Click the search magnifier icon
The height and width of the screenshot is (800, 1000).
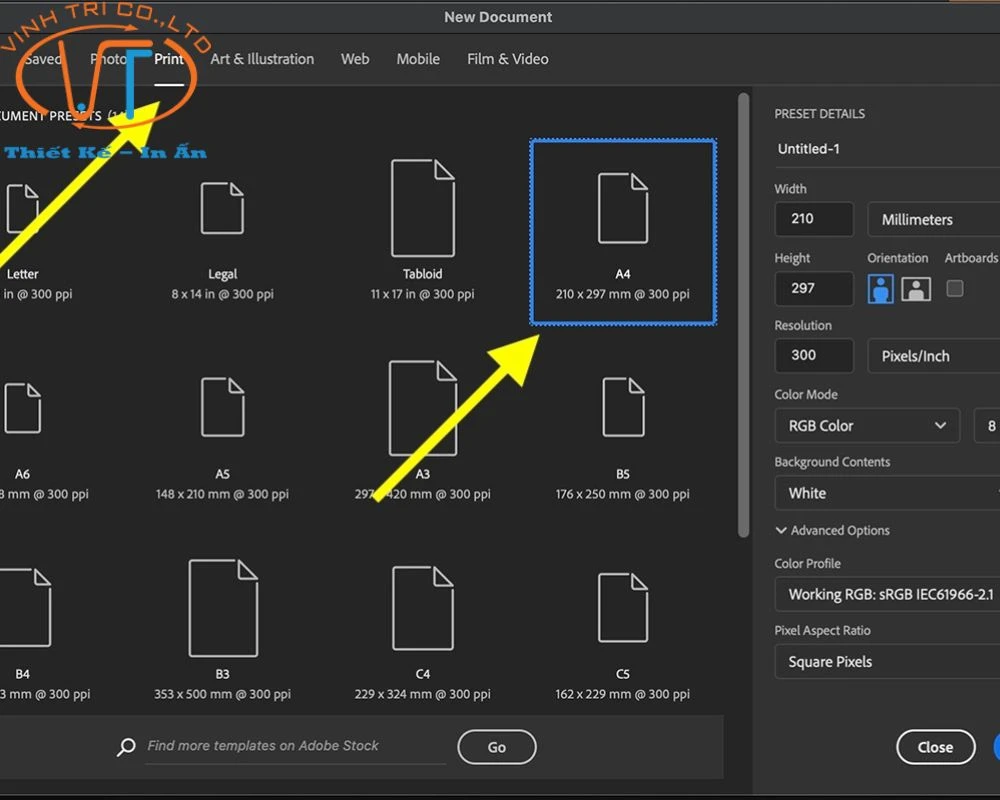tap(126, 746)
